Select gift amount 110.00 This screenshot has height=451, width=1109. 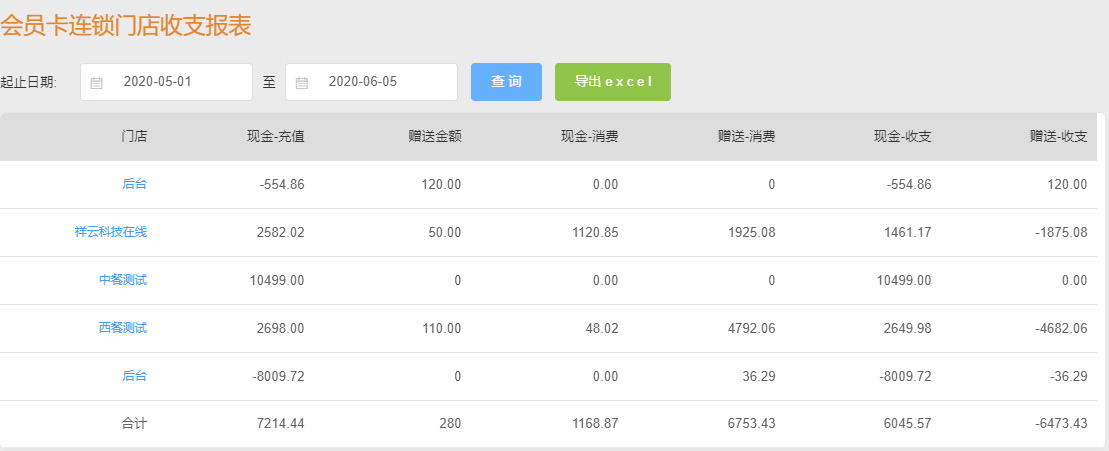pos(443,328)
